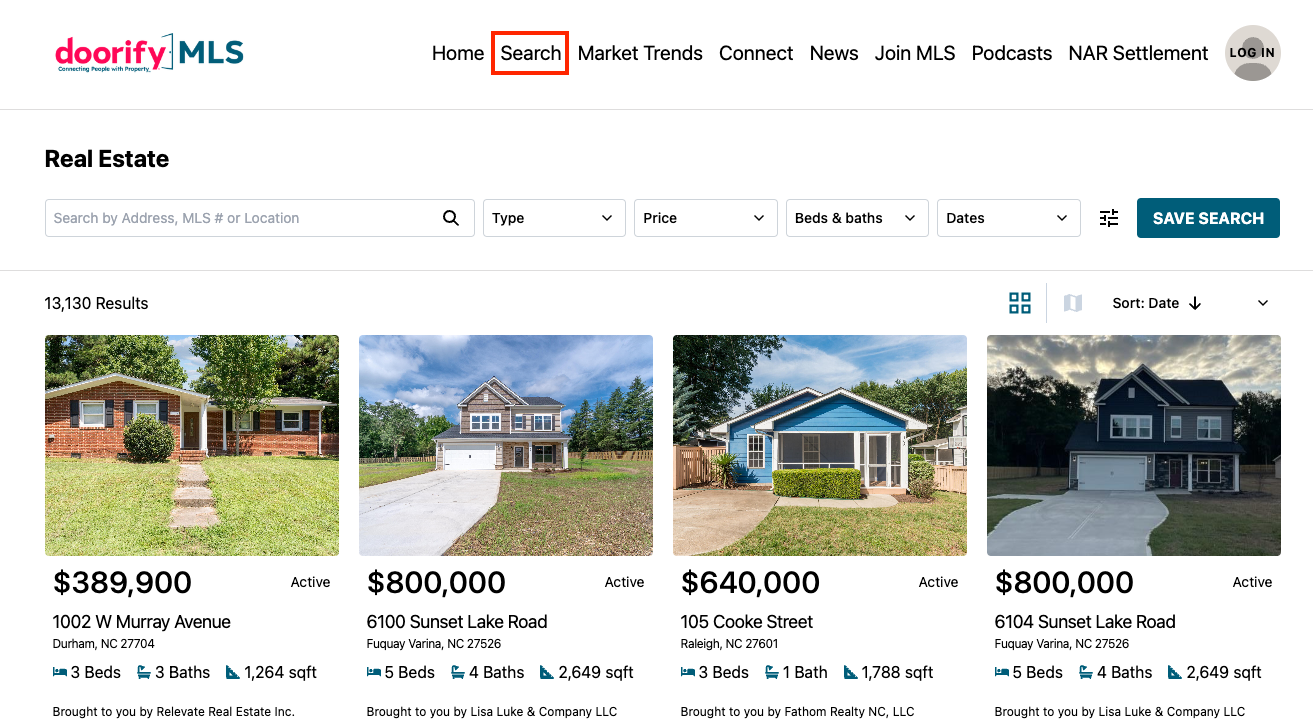Click the SAVE SEARCH button
The height and width of the screenshot is (728, 1313).
point(1208,217)
